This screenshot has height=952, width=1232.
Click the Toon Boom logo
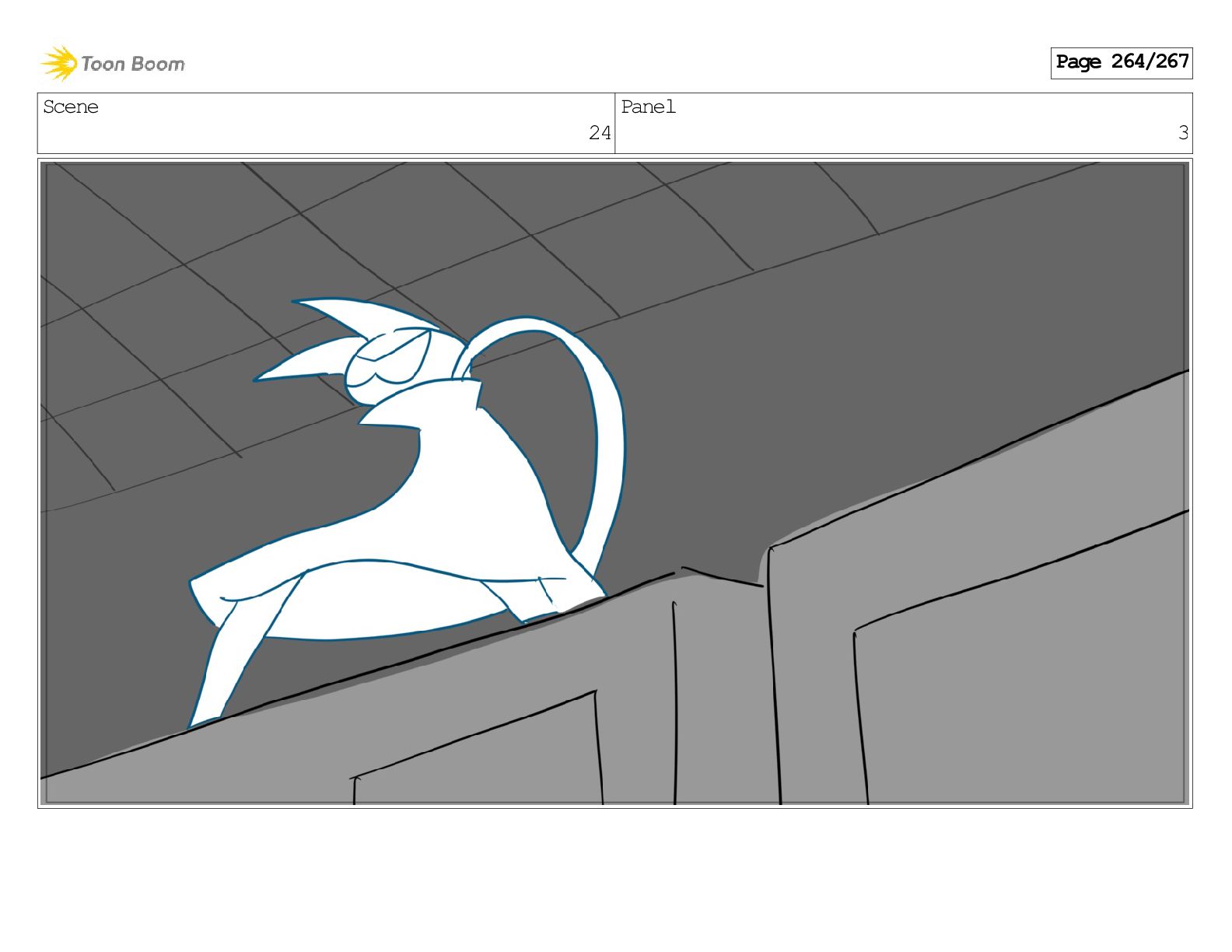[113, 63]
